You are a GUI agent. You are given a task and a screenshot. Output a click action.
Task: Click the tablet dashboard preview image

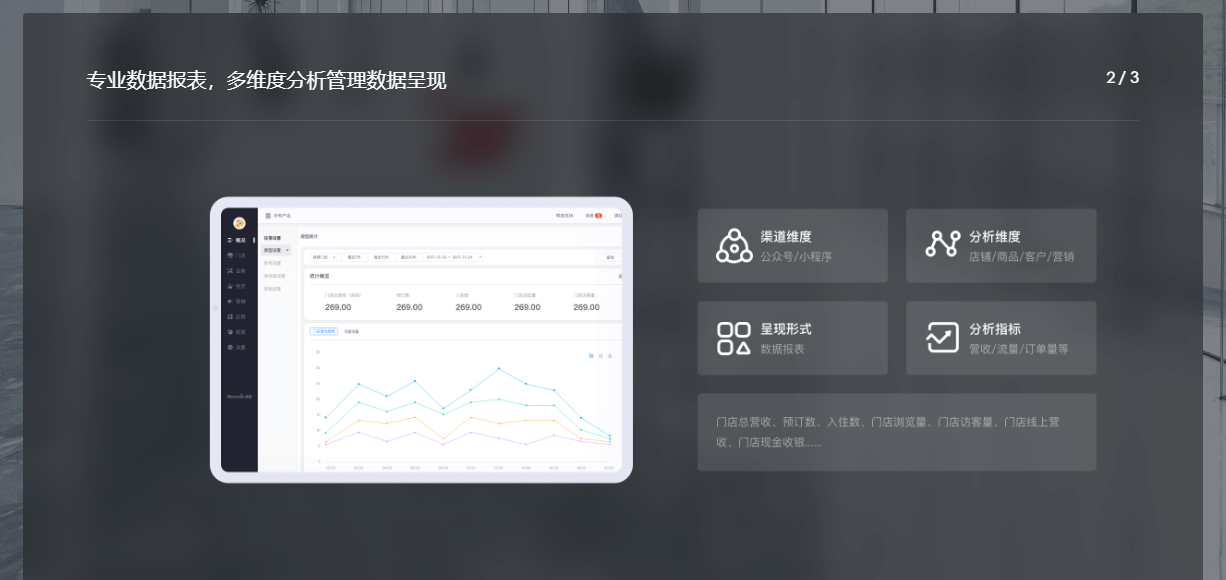(x=421, y=340)
